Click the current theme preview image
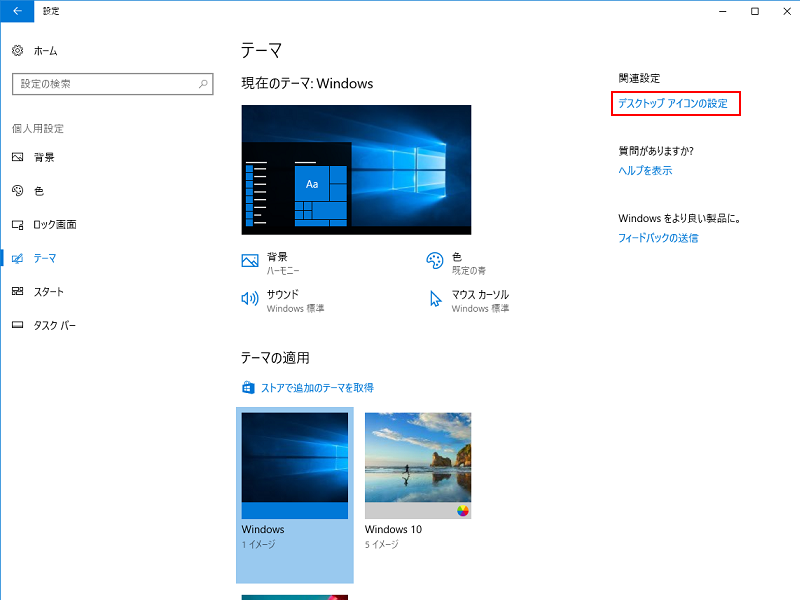The height and width of the screenshot is (600, 800). click(356, 170)
